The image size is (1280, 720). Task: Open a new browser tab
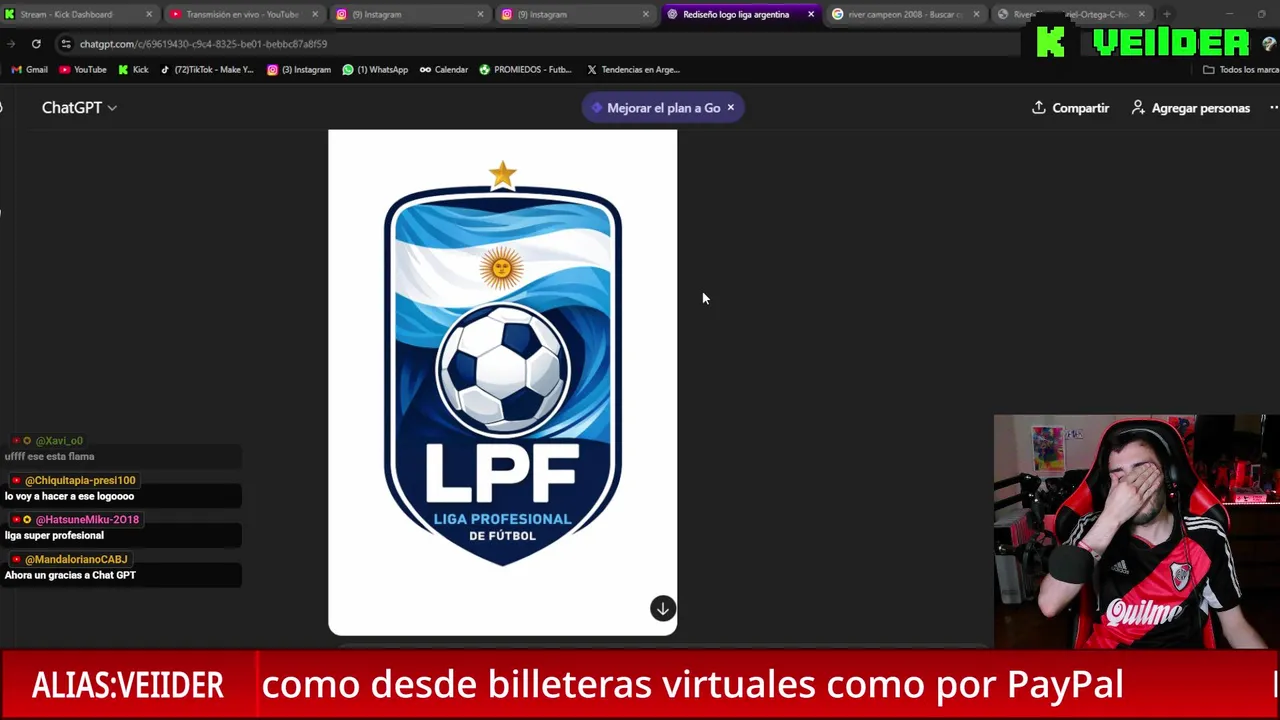(x=1167, y=14)
